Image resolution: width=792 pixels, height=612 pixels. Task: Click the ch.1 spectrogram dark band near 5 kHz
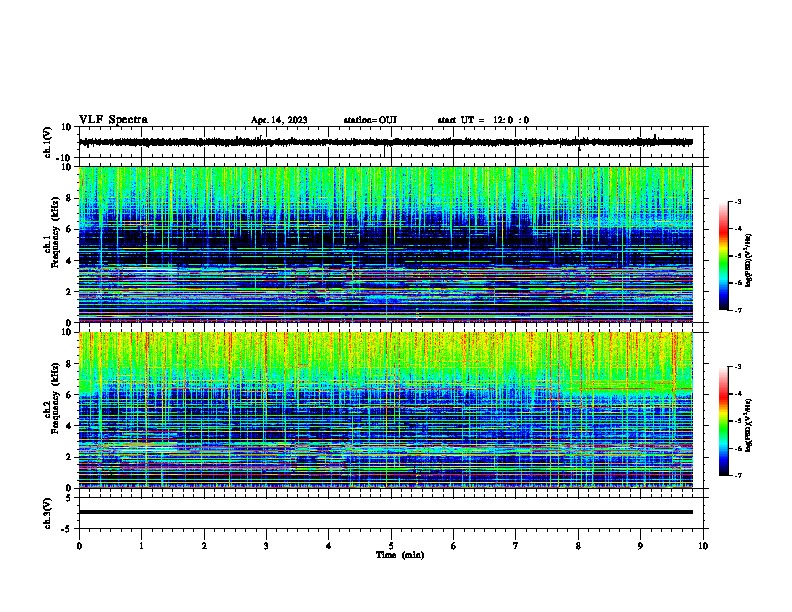[385, 245]
